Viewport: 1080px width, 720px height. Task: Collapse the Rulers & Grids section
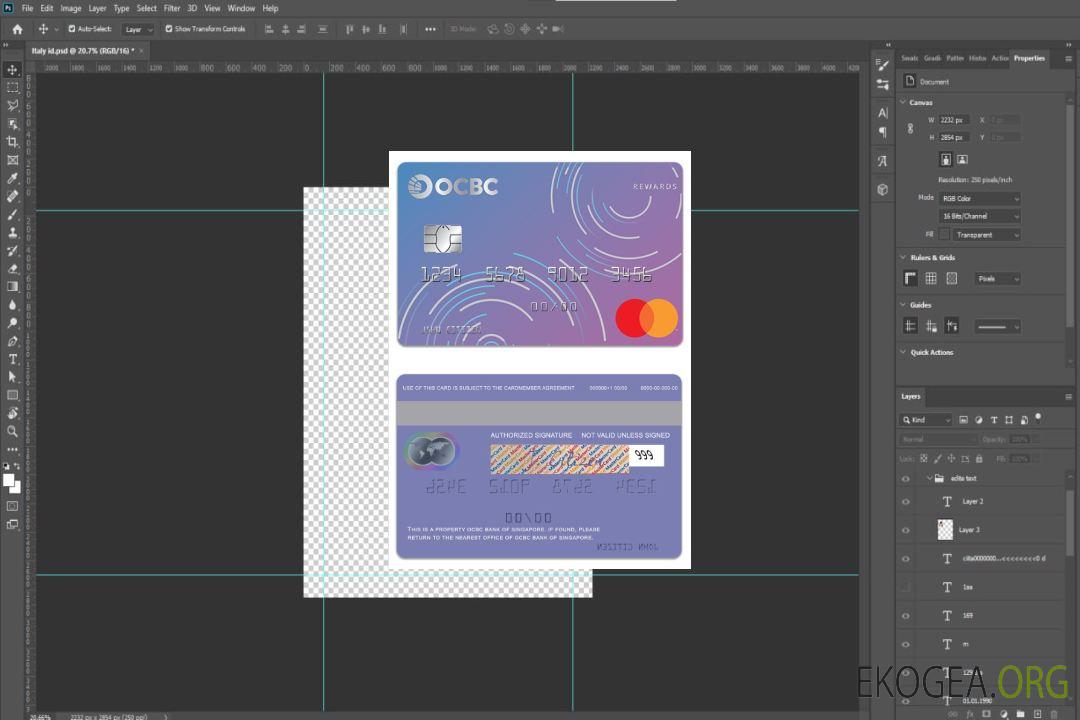click(903, 257)
